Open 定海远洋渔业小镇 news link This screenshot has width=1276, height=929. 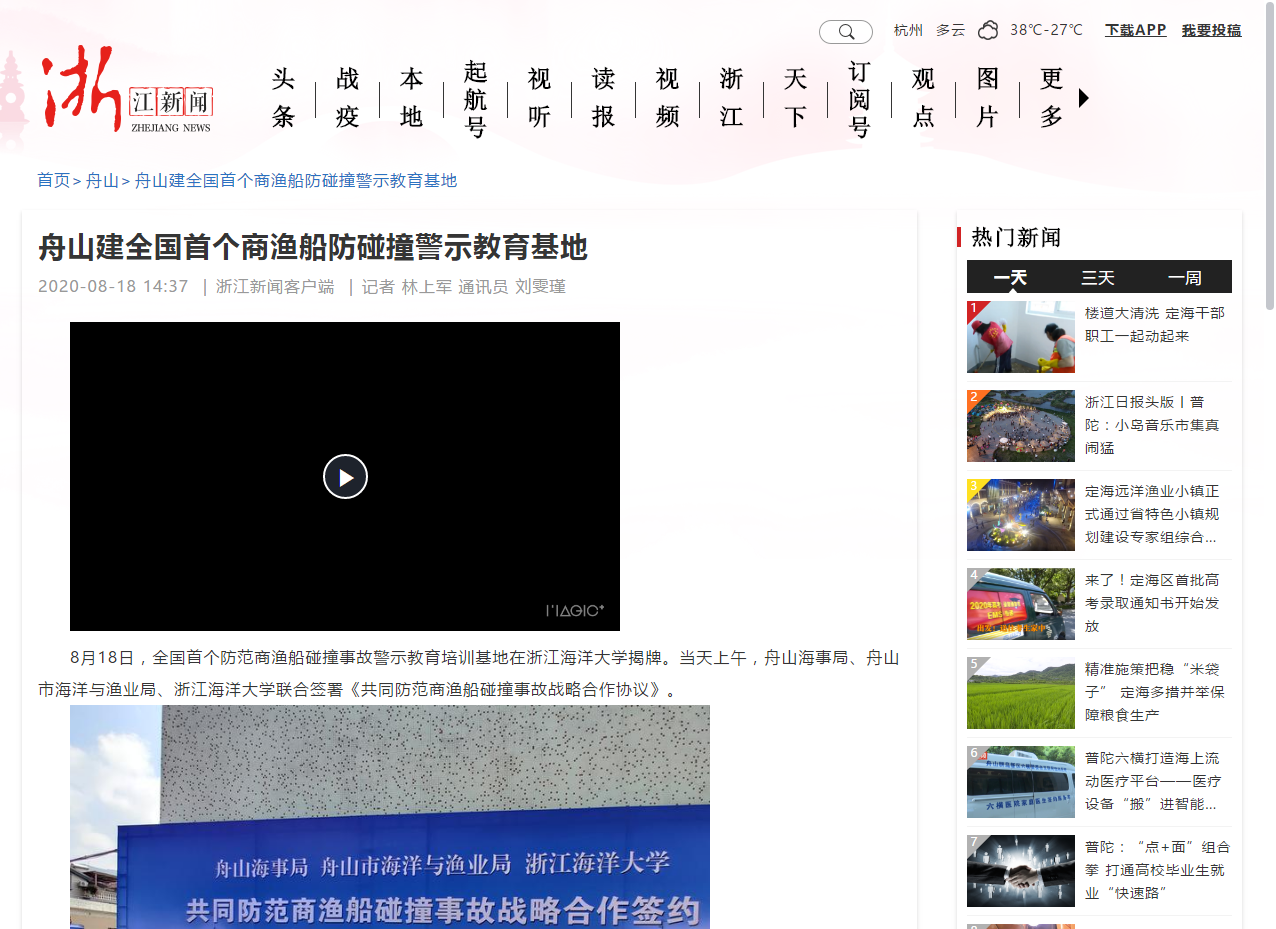(x=1153, y=514)
